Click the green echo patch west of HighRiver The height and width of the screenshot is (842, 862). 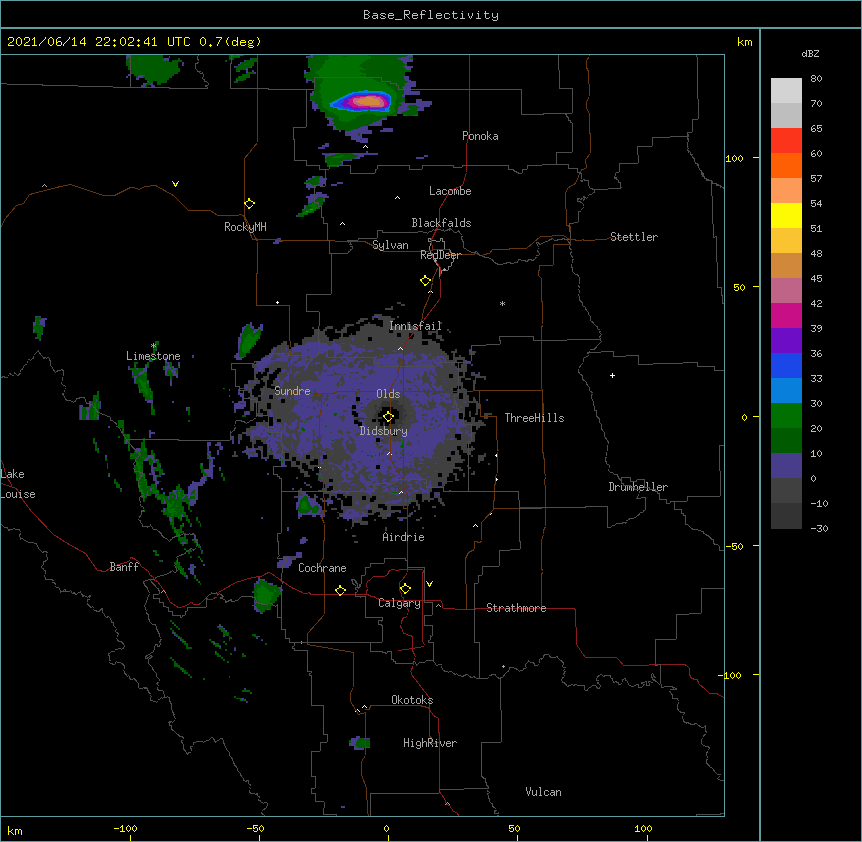coord(361,743)
